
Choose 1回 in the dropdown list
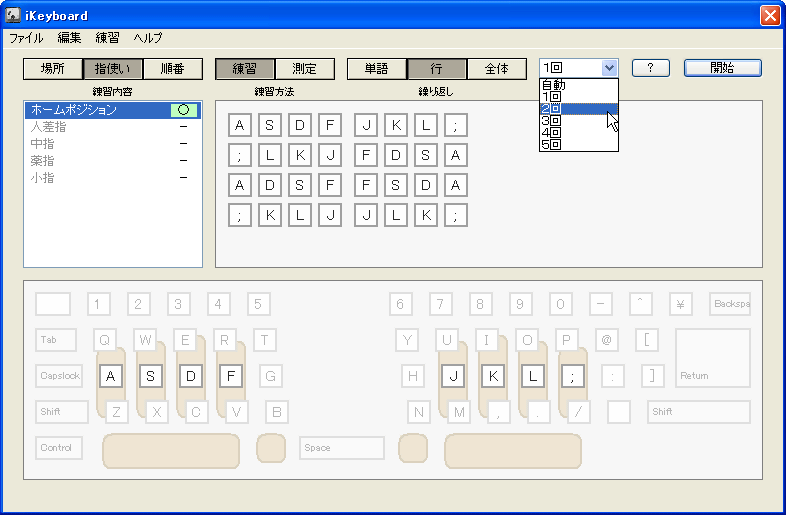(578, 97)
